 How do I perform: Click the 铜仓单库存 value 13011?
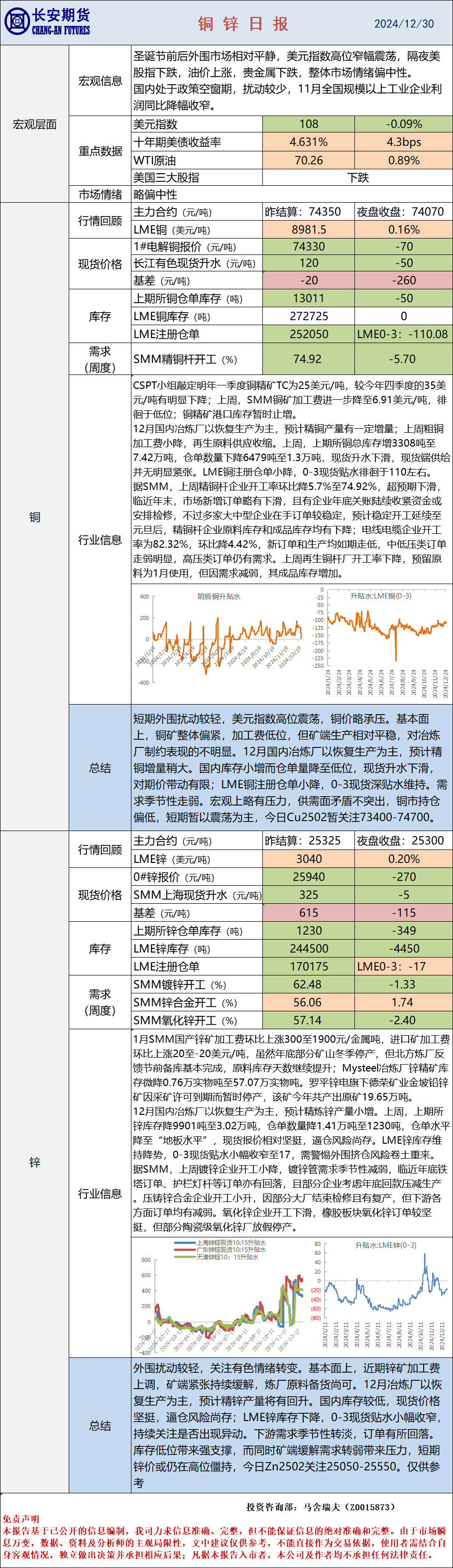pos(309,298)
